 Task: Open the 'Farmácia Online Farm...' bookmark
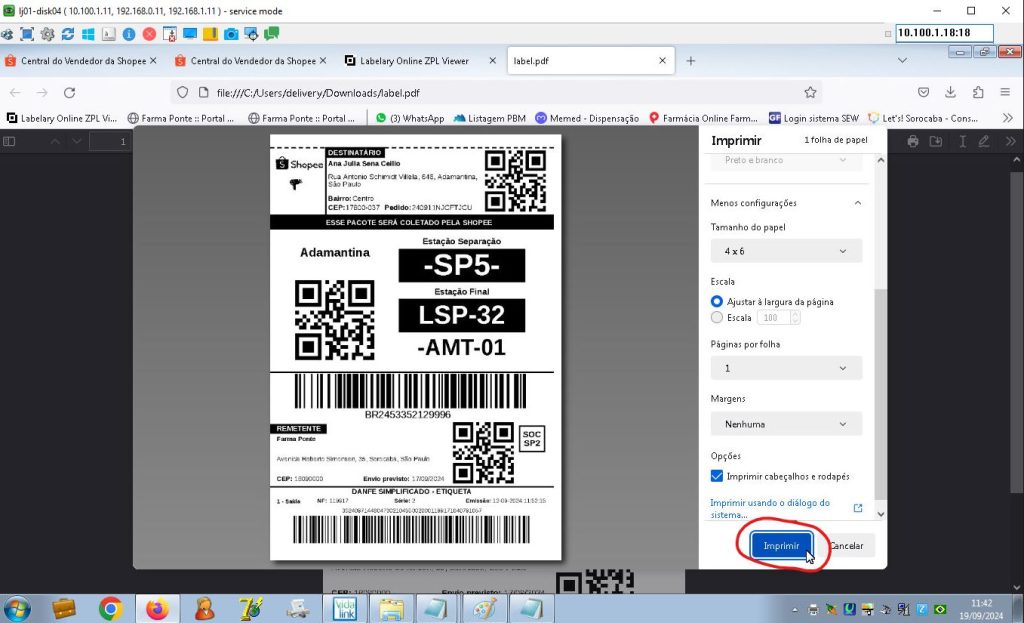coord(703,118)
